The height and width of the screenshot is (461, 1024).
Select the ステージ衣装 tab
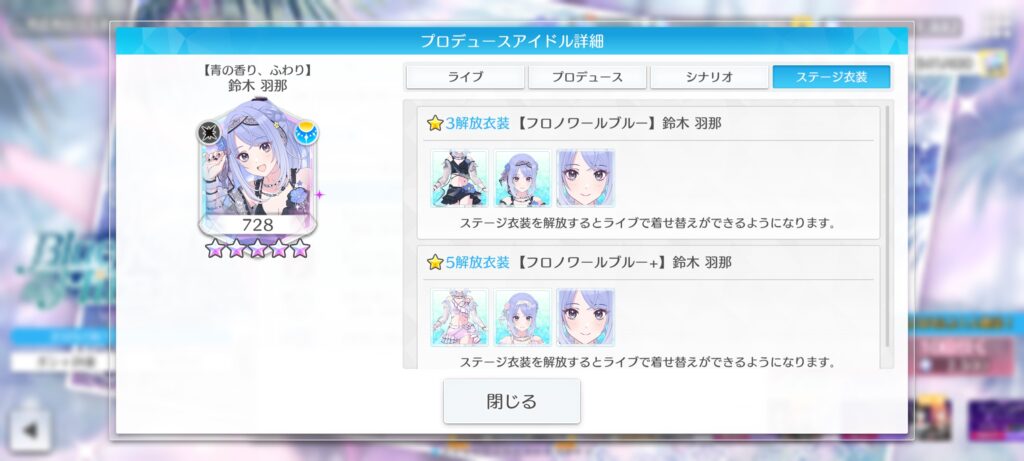tap(831, 77)
